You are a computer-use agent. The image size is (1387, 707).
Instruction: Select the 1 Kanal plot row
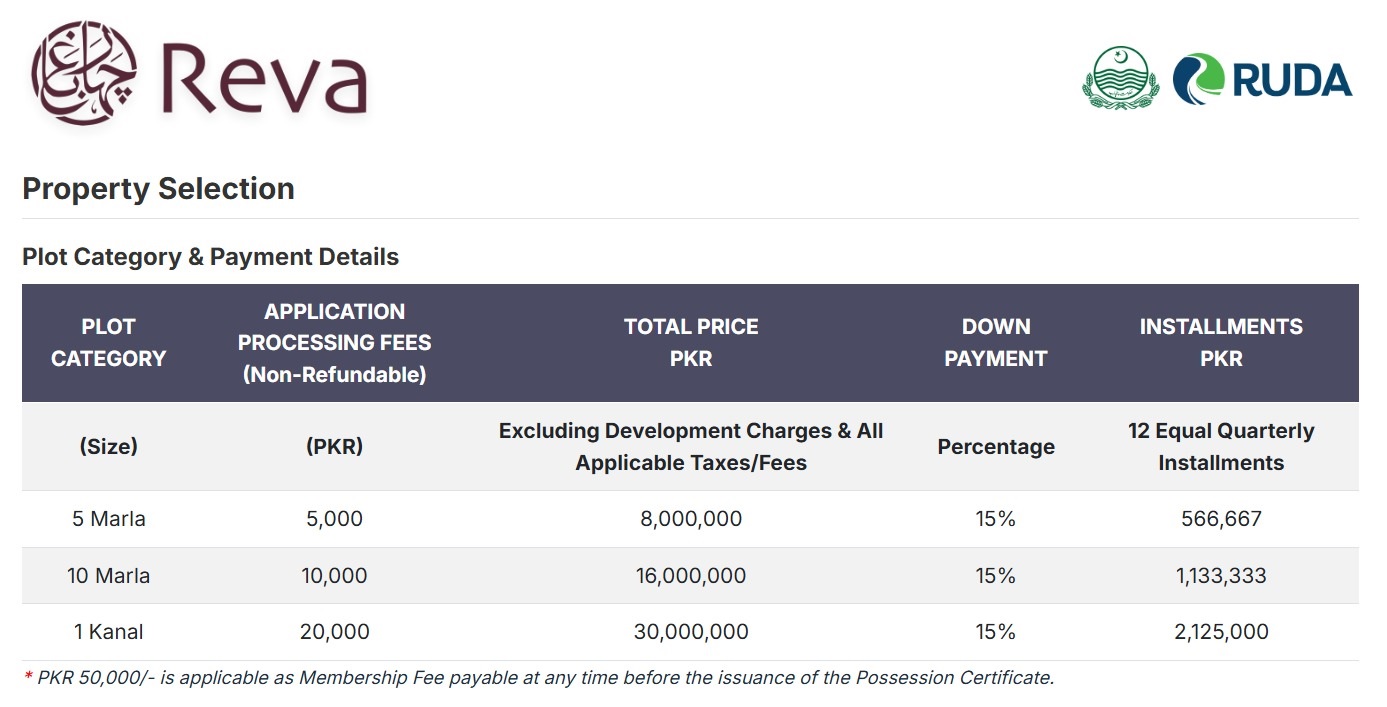tap(109, 632)
